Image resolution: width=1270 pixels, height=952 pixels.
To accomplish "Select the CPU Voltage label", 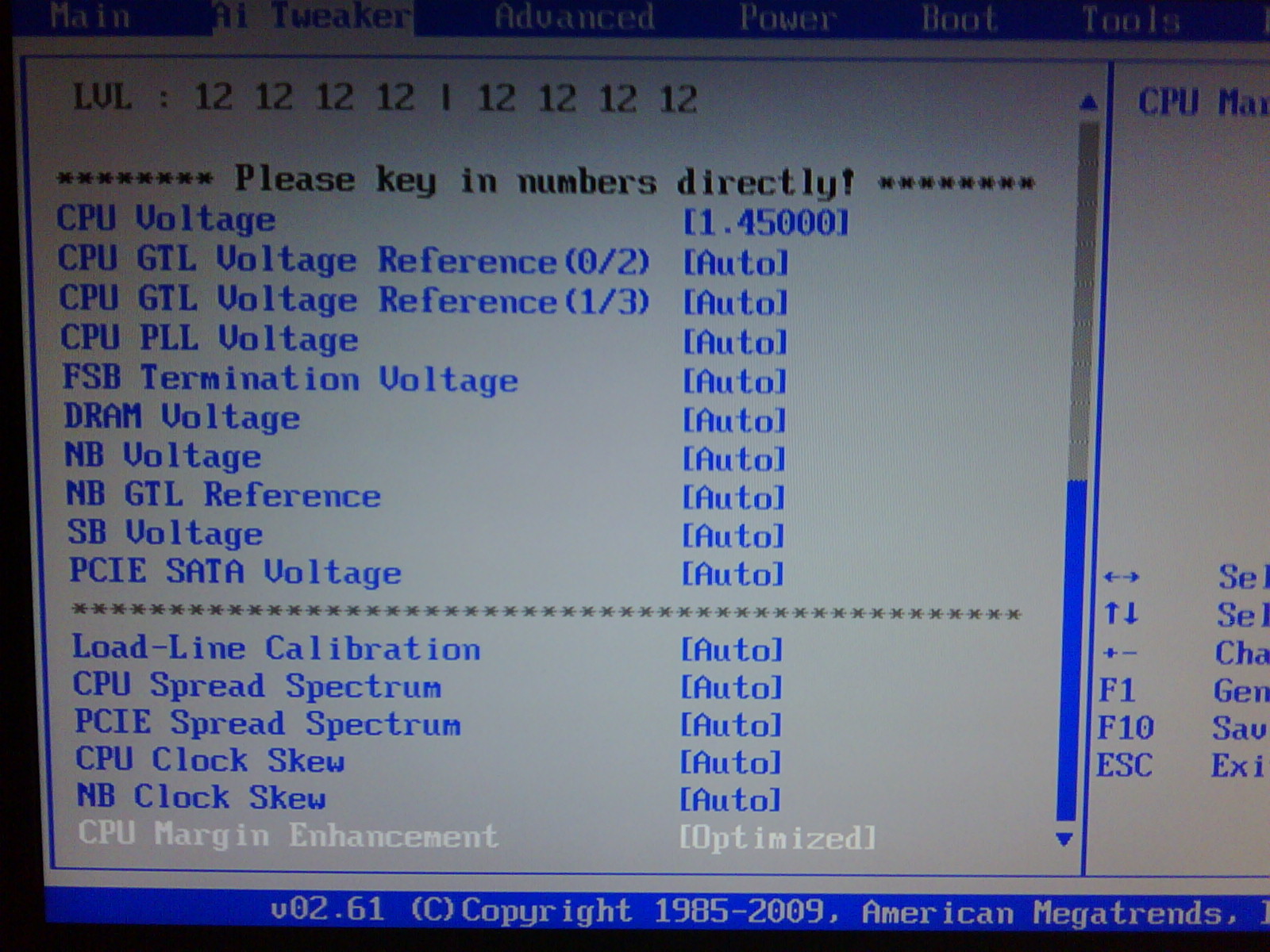I will [x=167, y=218].
